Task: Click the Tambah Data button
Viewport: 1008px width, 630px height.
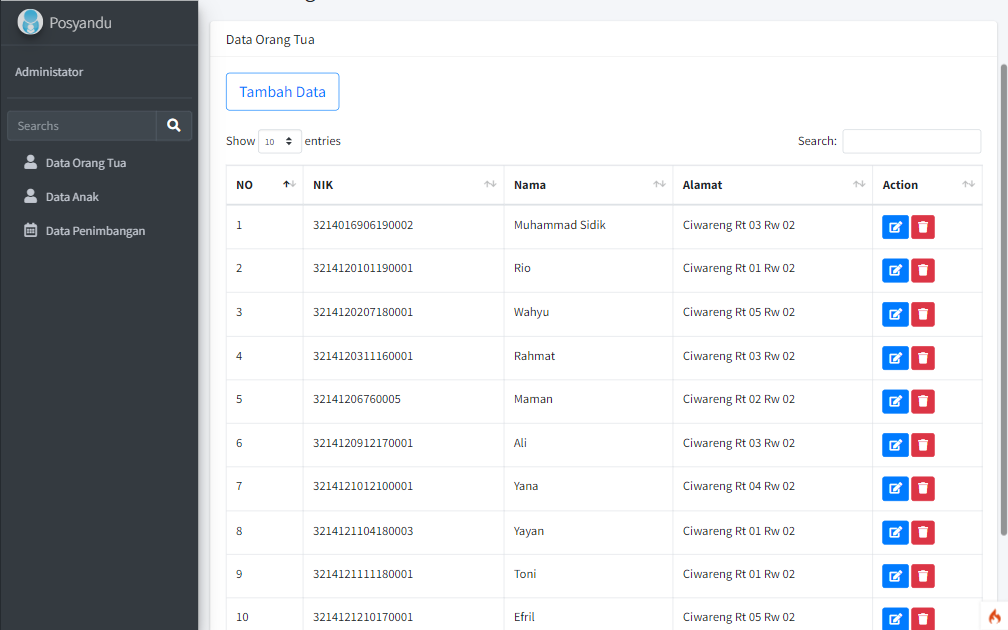Action: 282,92
